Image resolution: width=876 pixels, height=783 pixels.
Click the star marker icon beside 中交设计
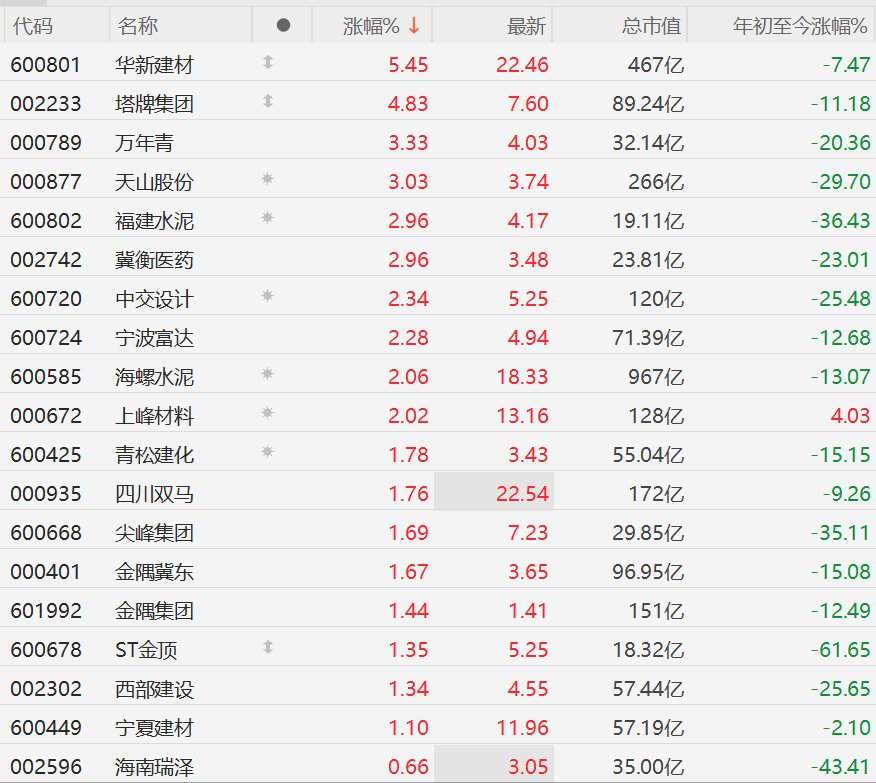[x=268, y=295]
